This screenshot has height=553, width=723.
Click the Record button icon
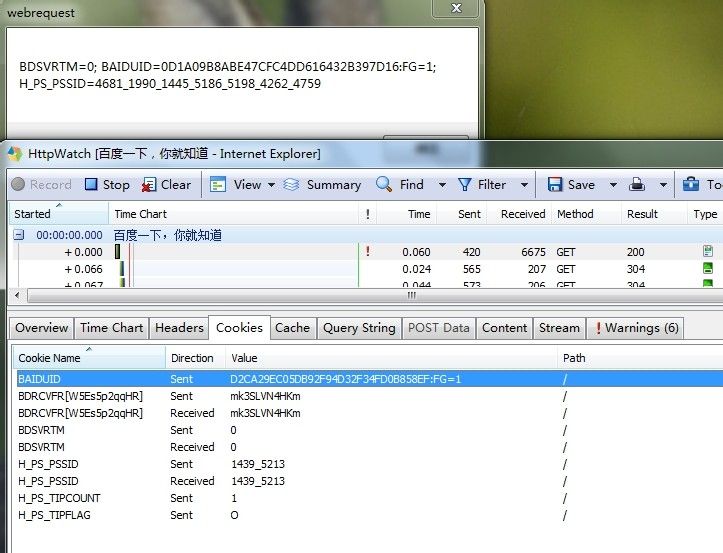coord(18,184)
